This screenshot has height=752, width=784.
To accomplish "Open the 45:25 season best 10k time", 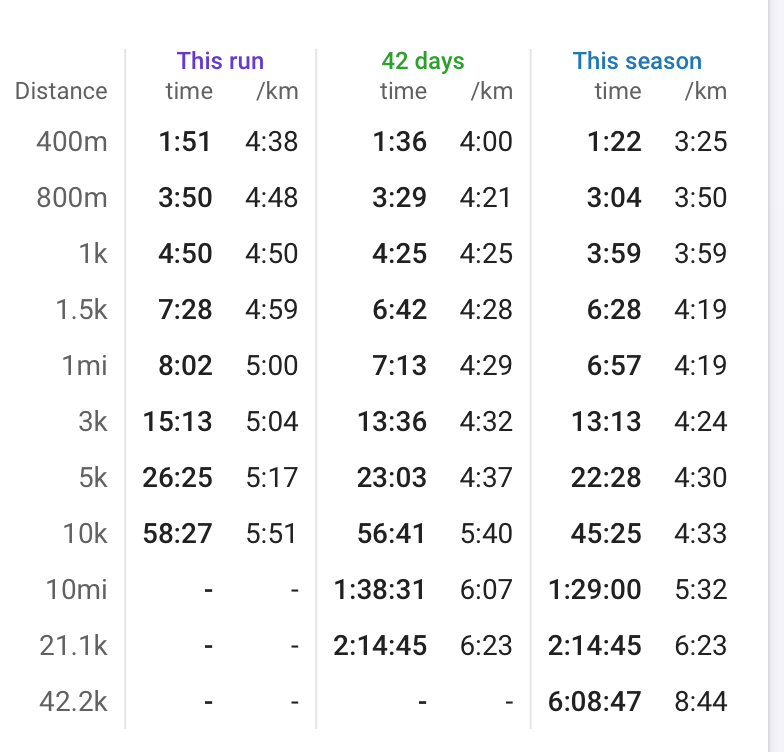I will coord(606,534).
